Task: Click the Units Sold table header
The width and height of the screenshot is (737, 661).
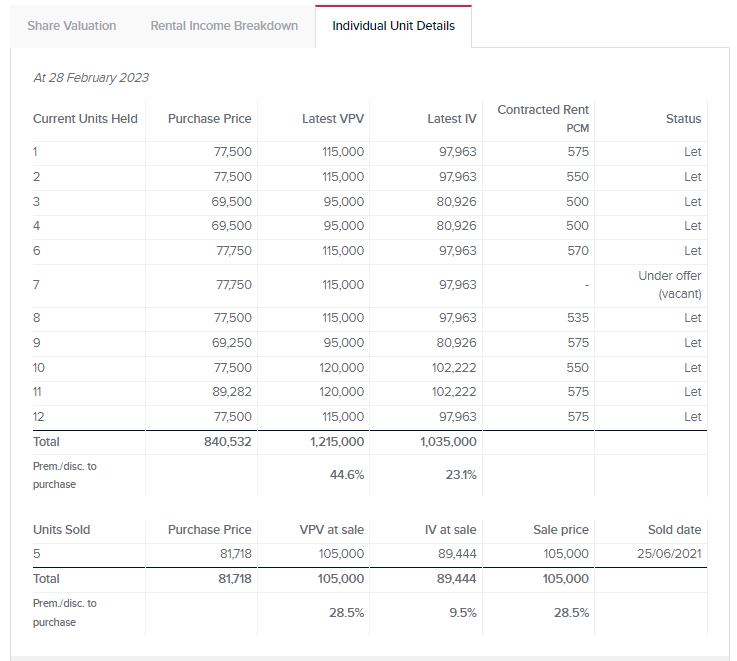Action: [62, 530]
